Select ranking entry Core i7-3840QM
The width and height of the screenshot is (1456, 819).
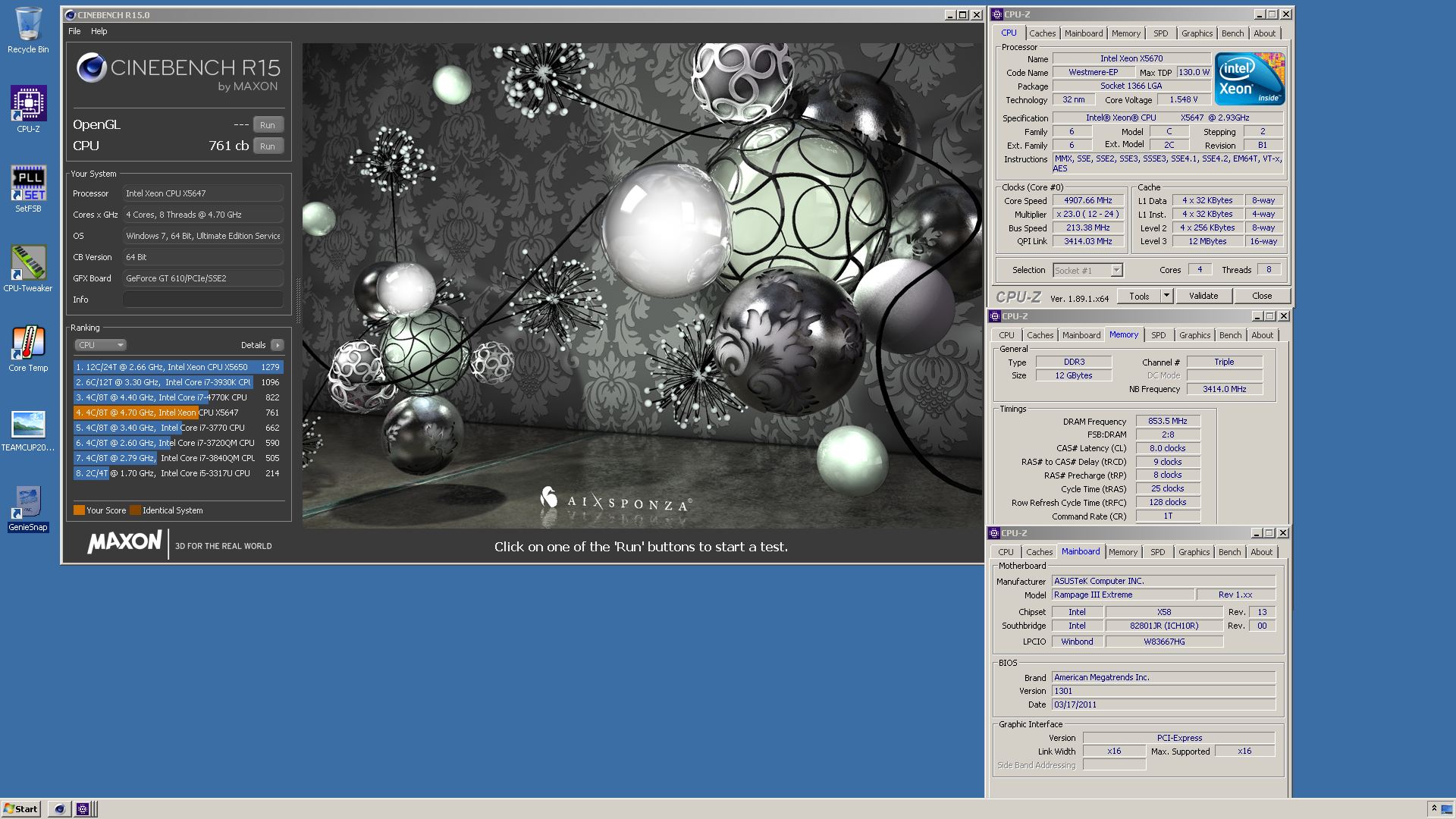coord(178,458)
